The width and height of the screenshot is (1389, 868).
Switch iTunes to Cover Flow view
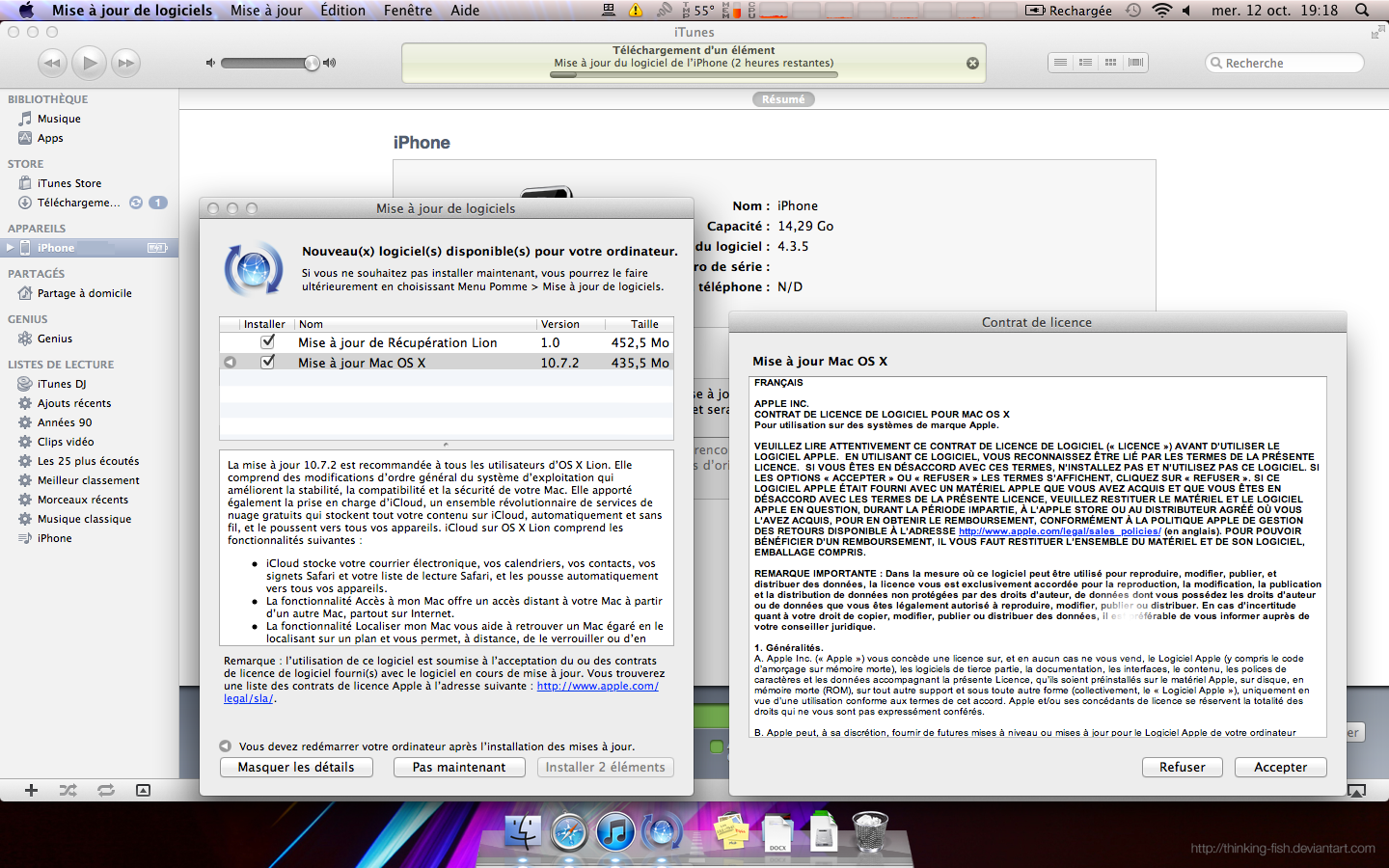pyautogui.click(x=1135, y=63)
